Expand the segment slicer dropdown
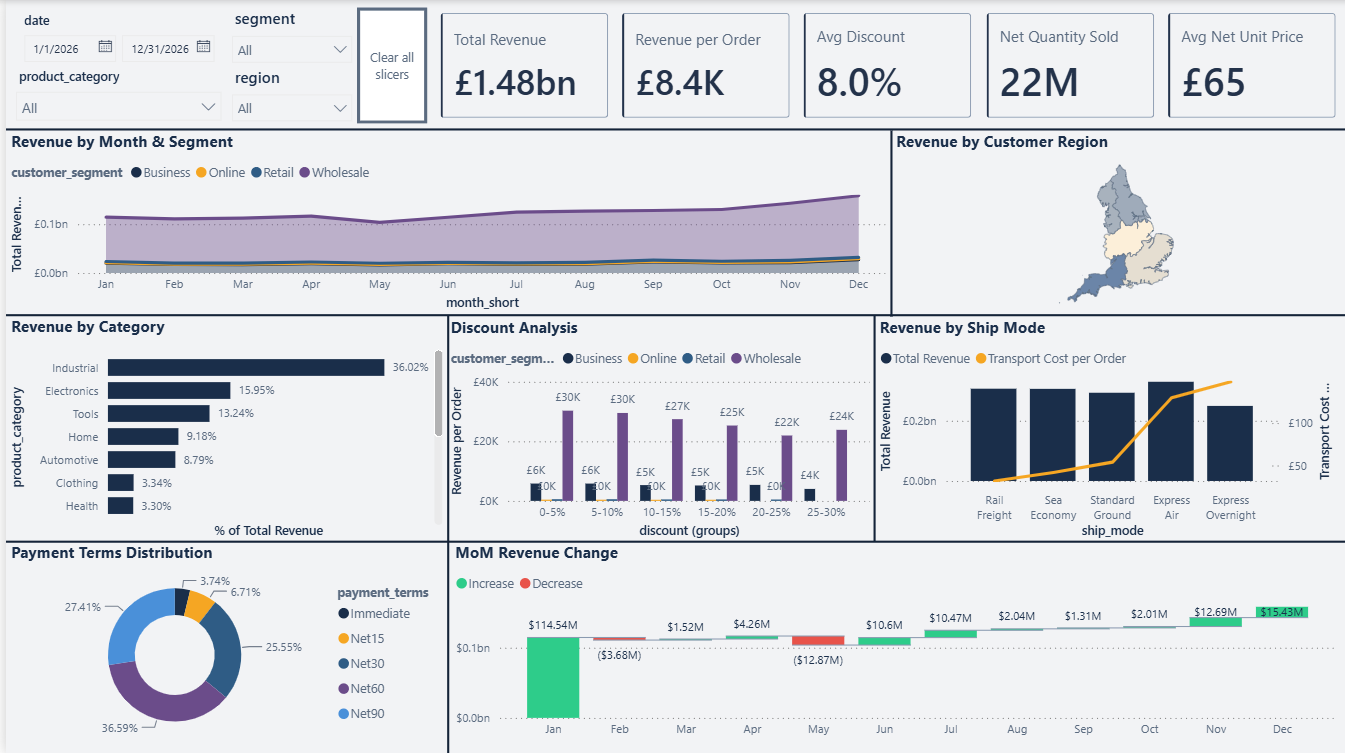 coord(340,50)
